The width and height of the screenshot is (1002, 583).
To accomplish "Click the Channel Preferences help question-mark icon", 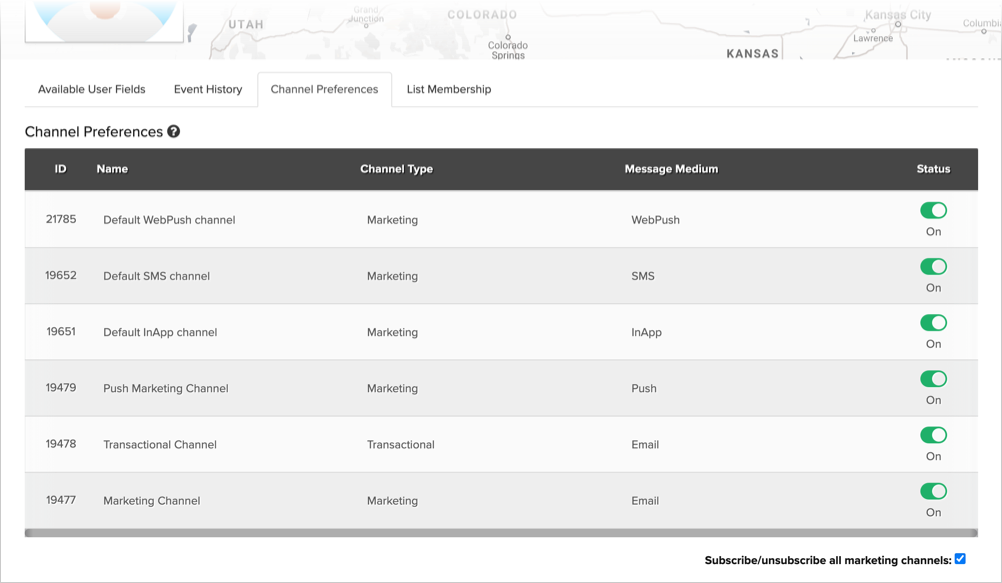I will point(174,132).
